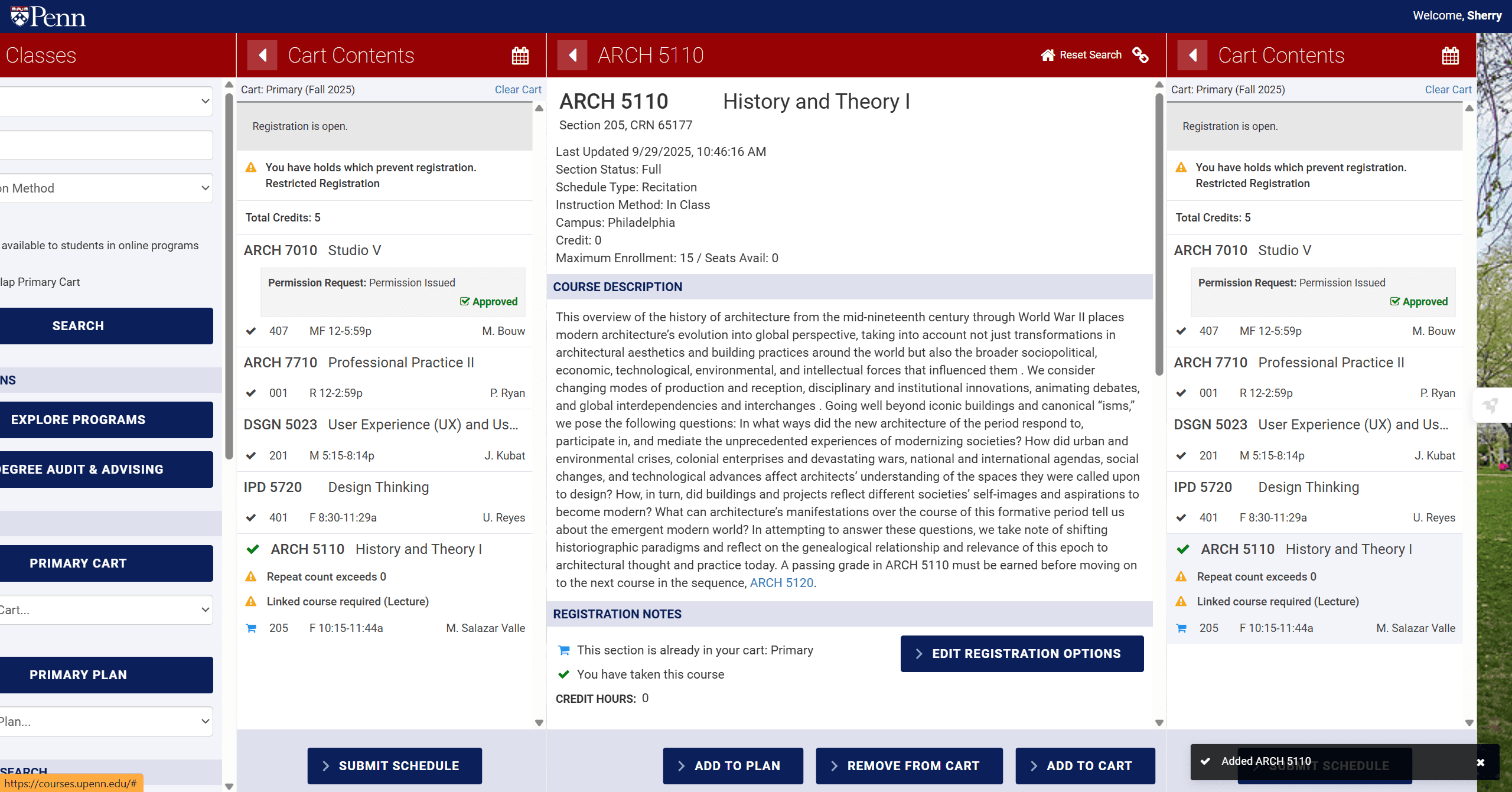This screenshot has width=1512, height=792.
Task: Select IPD 5720 Design Thinking in right cart
Action: point(1266,487)
